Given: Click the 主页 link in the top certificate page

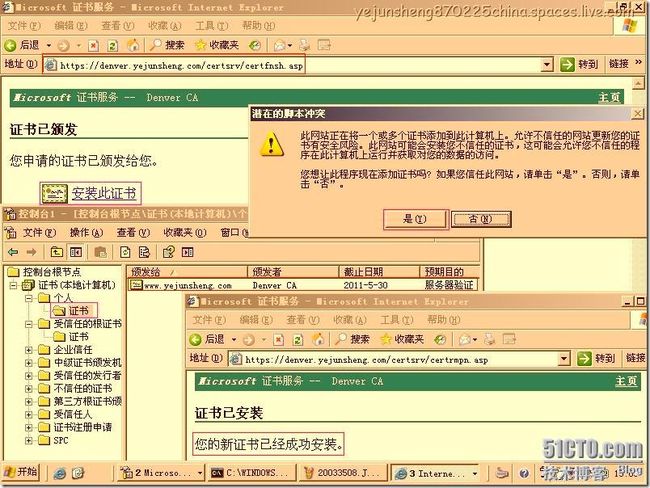Looking at the screenshot, I should coord(609,98).
